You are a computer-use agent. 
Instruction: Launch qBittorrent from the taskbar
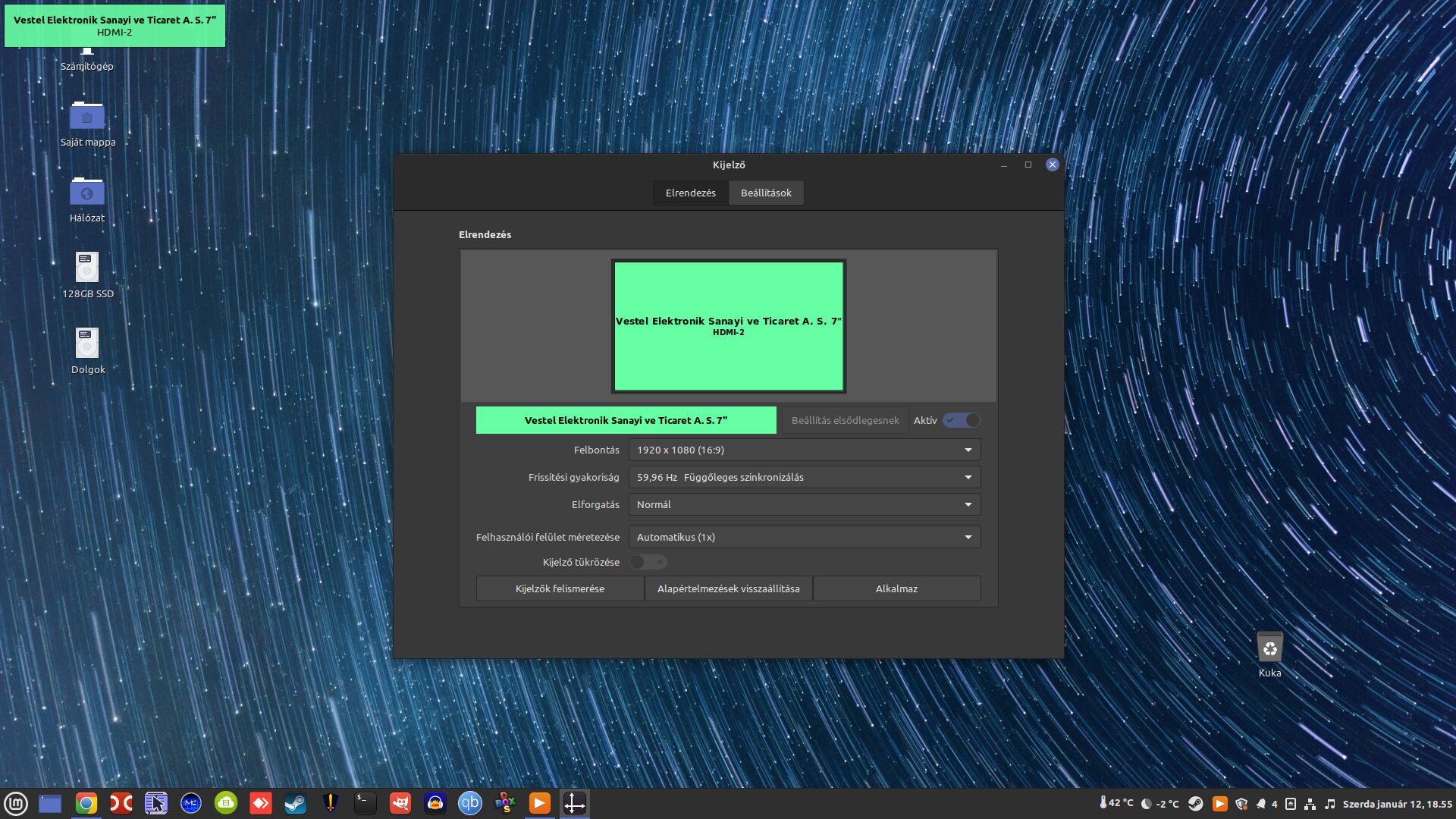pyautogui.click(x=469, y=803)
